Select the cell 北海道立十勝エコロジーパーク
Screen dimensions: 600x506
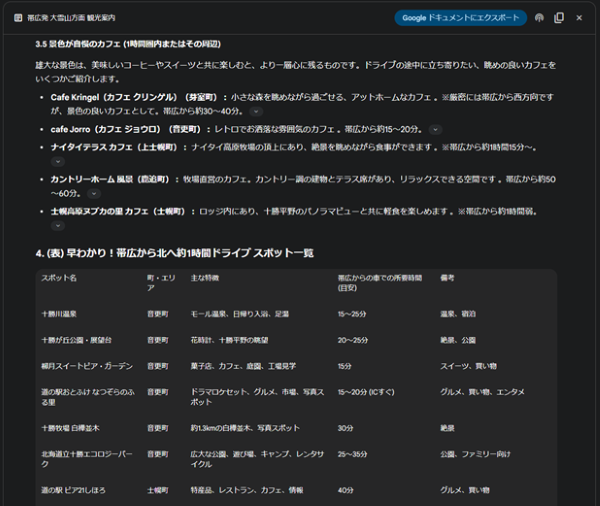87,459
